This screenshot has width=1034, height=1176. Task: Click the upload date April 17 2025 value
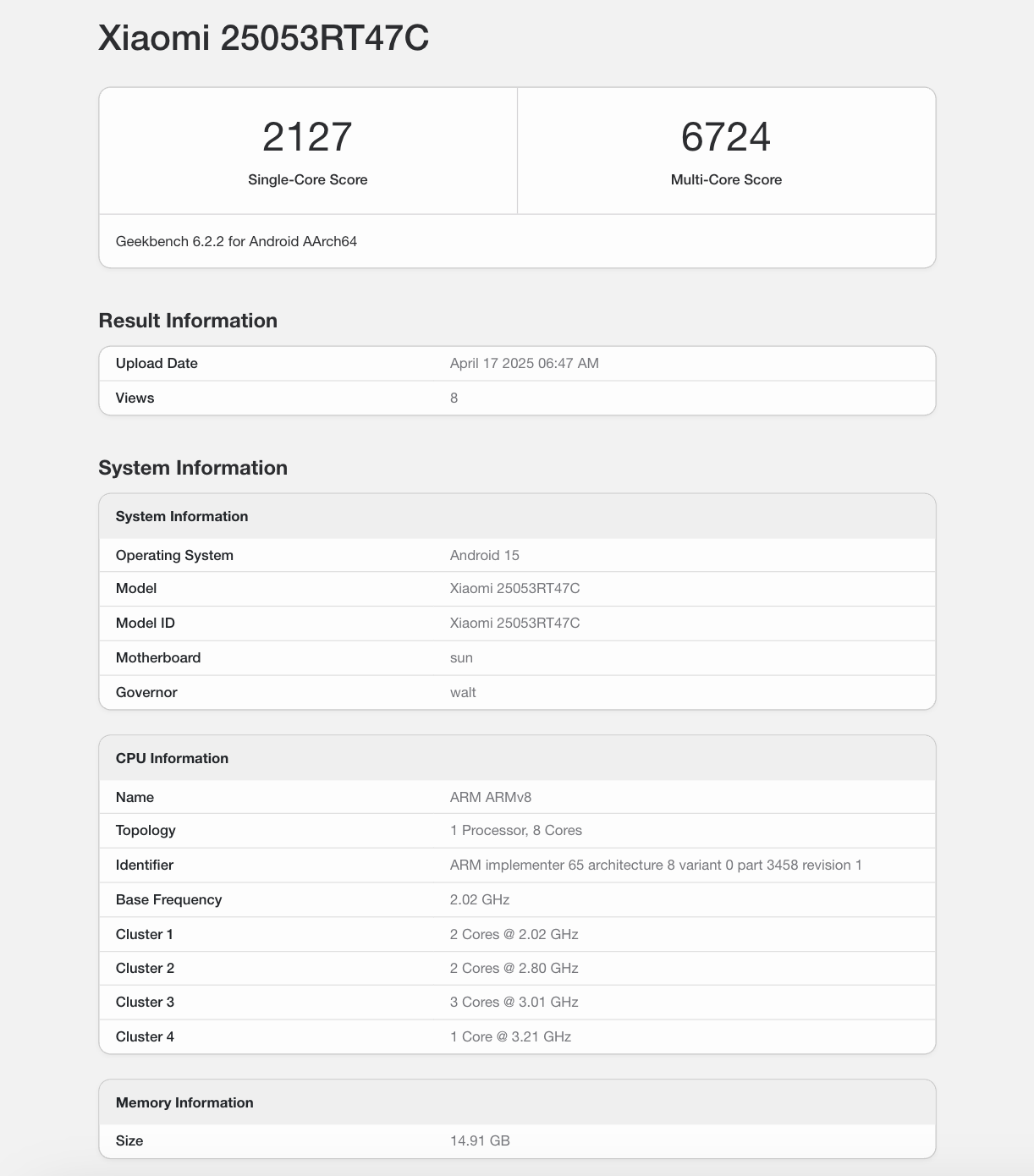524,363
